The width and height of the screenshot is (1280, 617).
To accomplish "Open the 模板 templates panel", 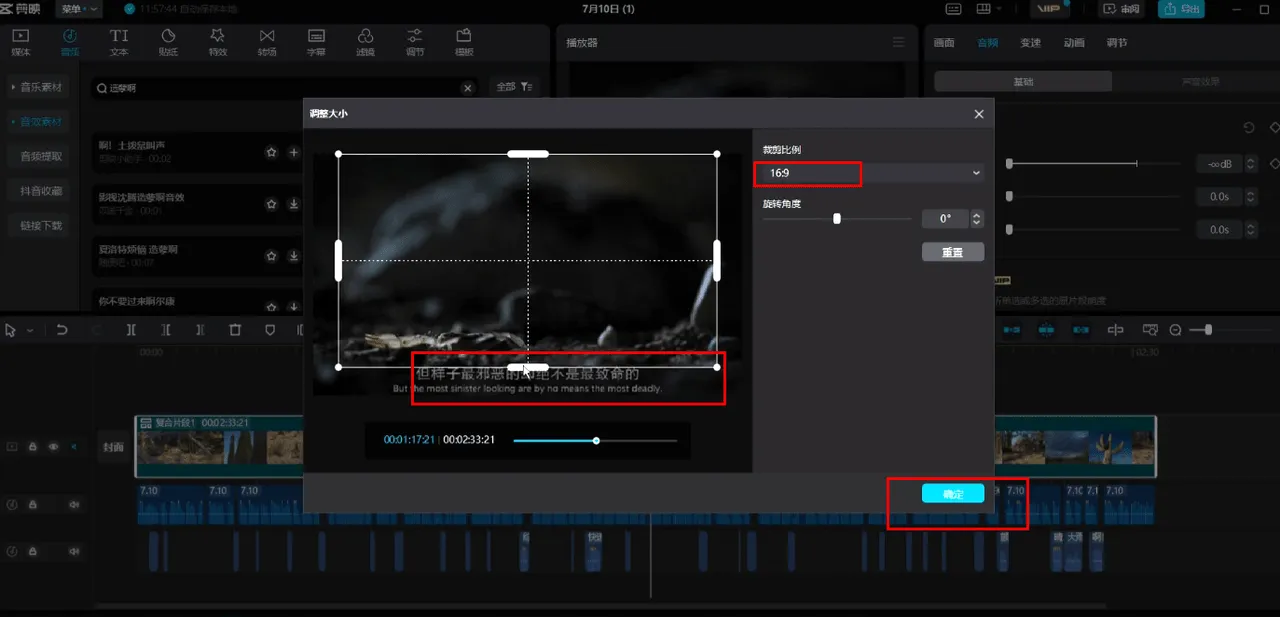I will pyautogui.click(x=464, y=41).
